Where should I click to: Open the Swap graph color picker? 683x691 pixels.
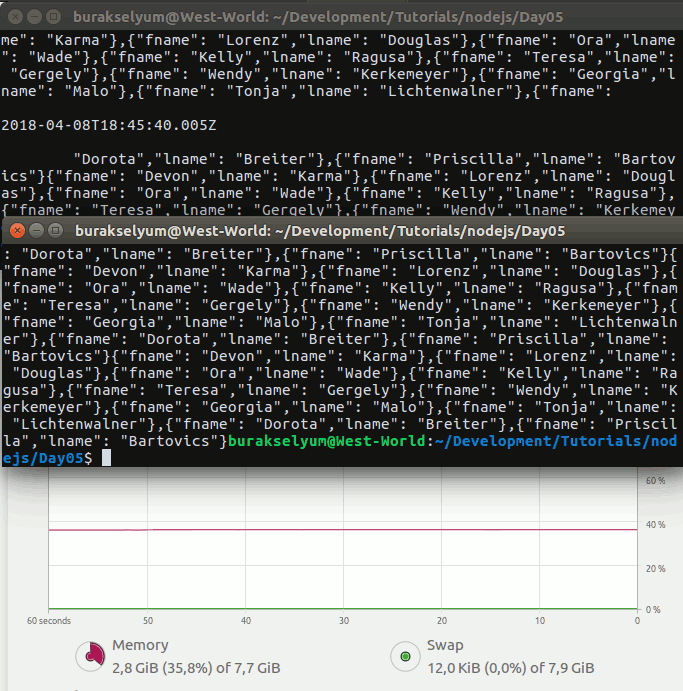coord(406,656)
